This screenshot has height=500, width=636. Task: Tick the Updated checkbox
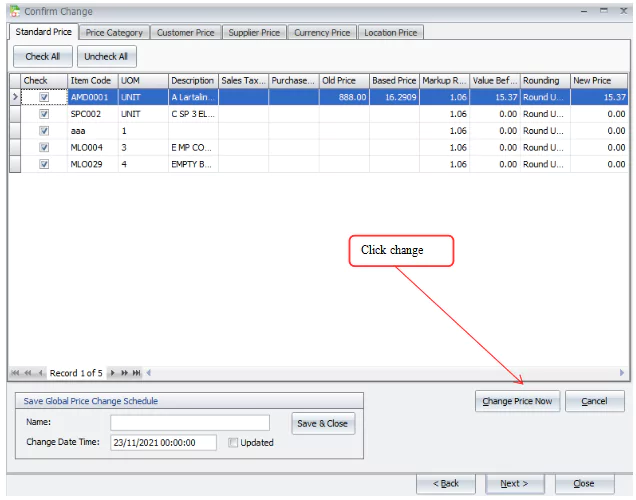233,442
